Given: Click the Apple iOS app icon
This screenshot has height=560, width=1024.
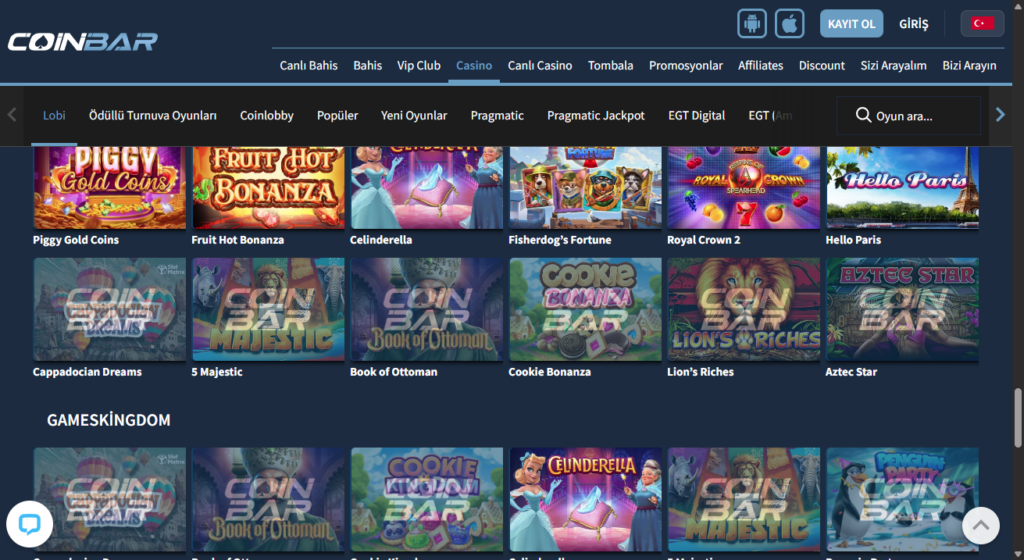Looking at the screenshot, I should [x=790, y=23].
